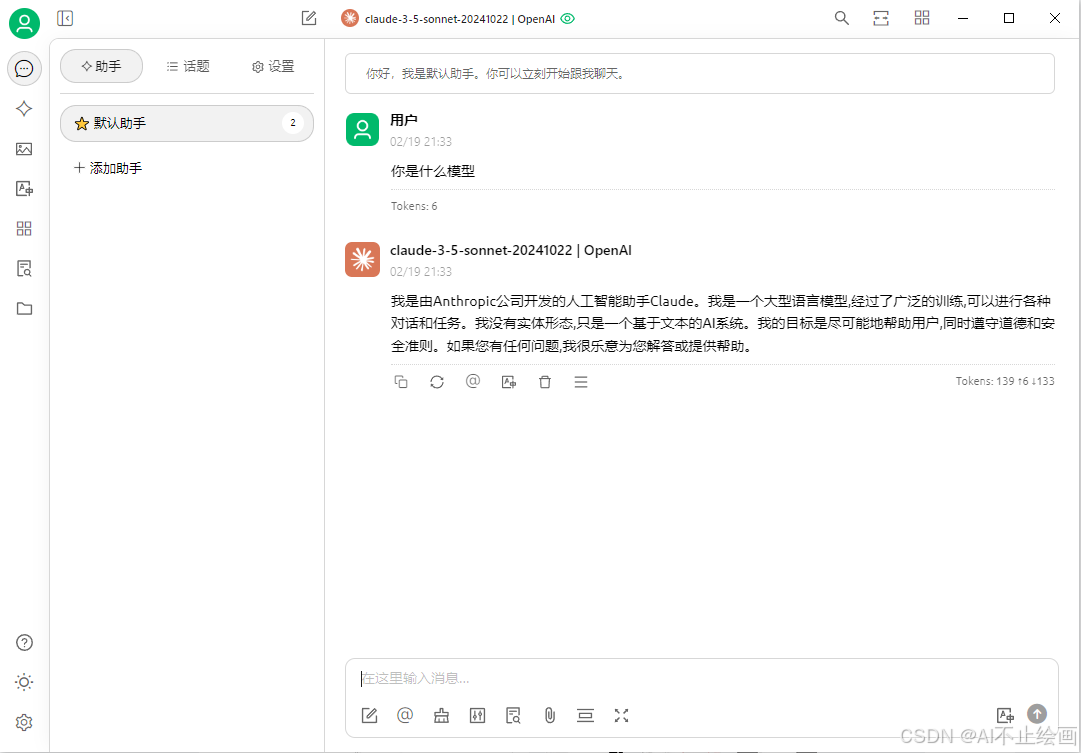Create a new topic with edit icon in header
The height and width of the screenshot is (753, 1081).
pos(309,19)
